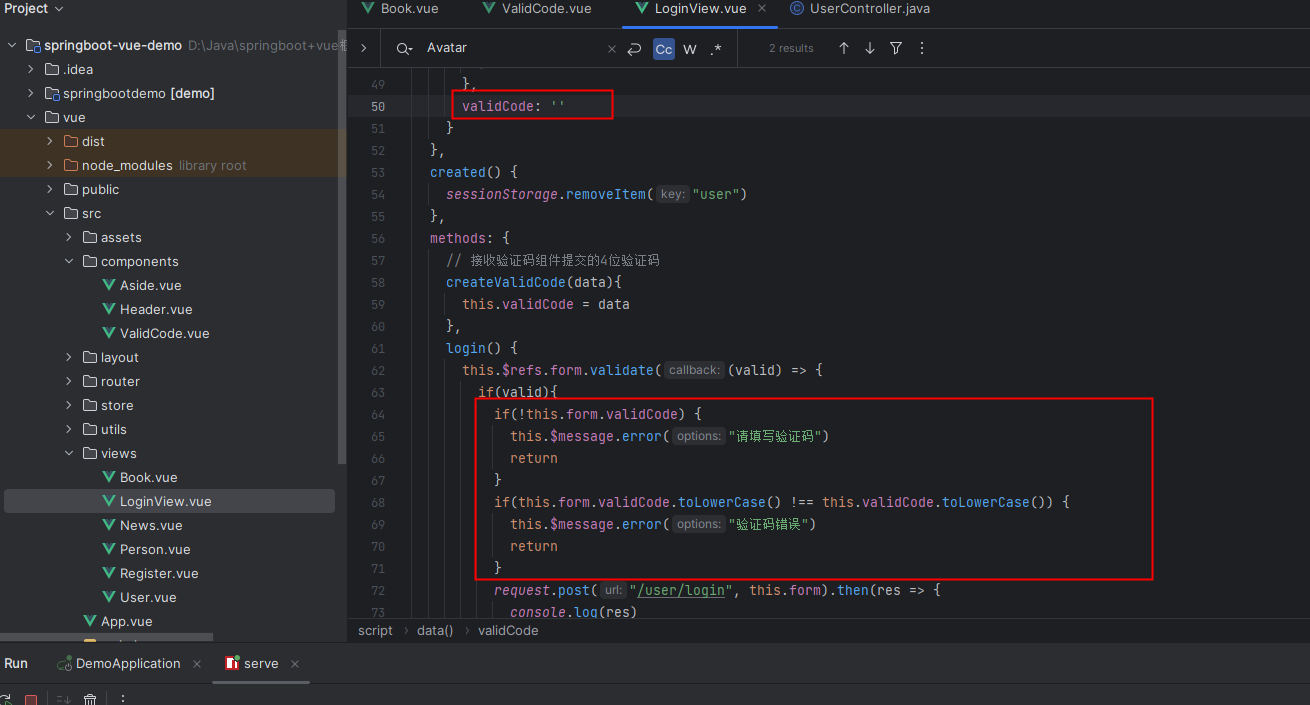
Task: Toggle whole Words (W) search option
Action: (690, 49)
